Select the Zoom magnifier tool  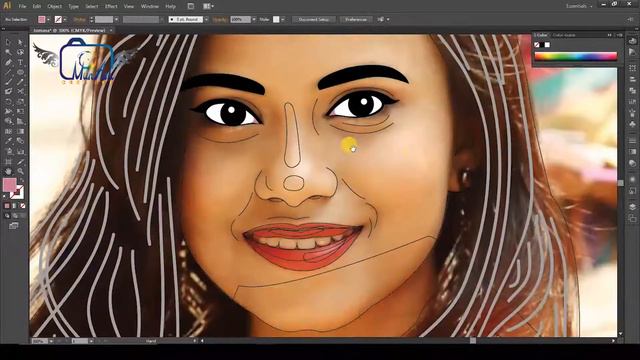[20, 171]
